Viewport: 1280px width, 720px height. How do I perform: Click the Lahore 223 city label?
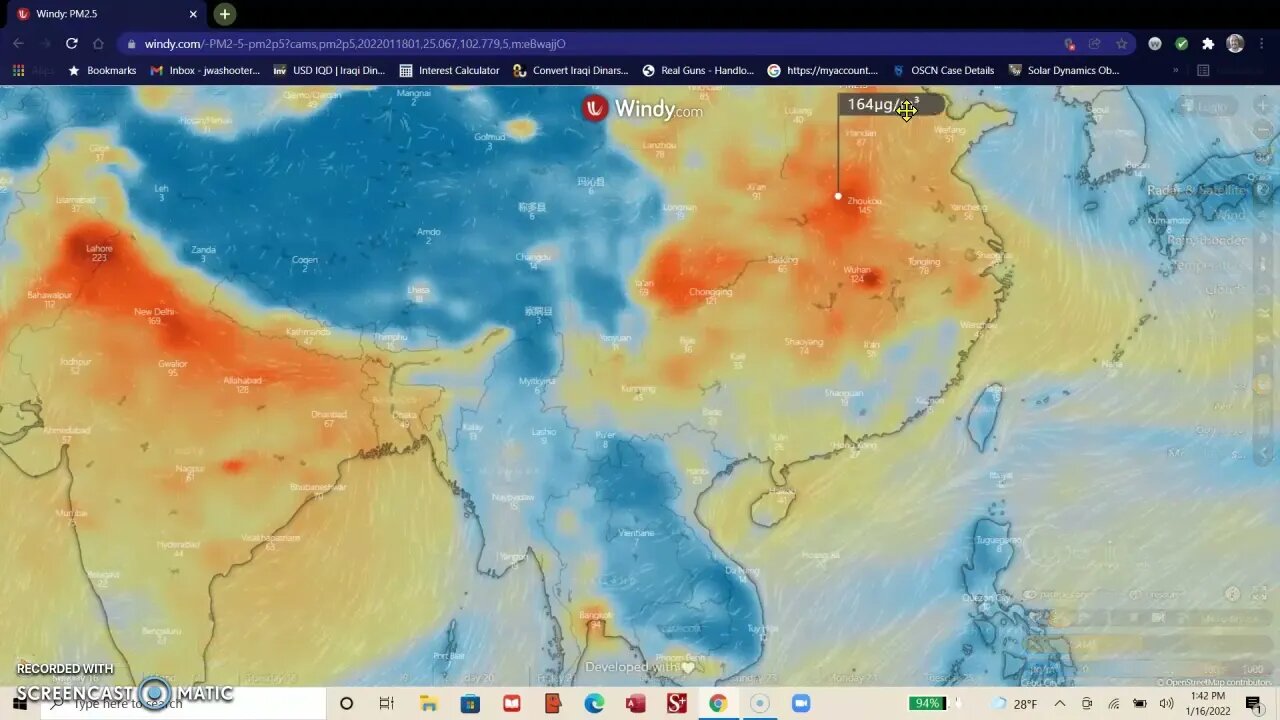click(x=99, y=253)
